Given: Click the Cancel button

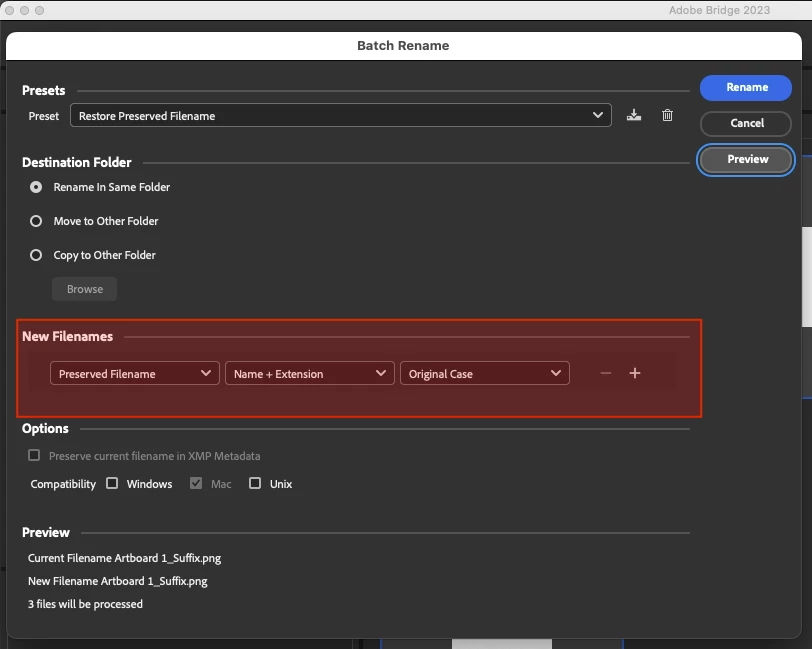Looking at the screenshot, I should coord(746,123).
